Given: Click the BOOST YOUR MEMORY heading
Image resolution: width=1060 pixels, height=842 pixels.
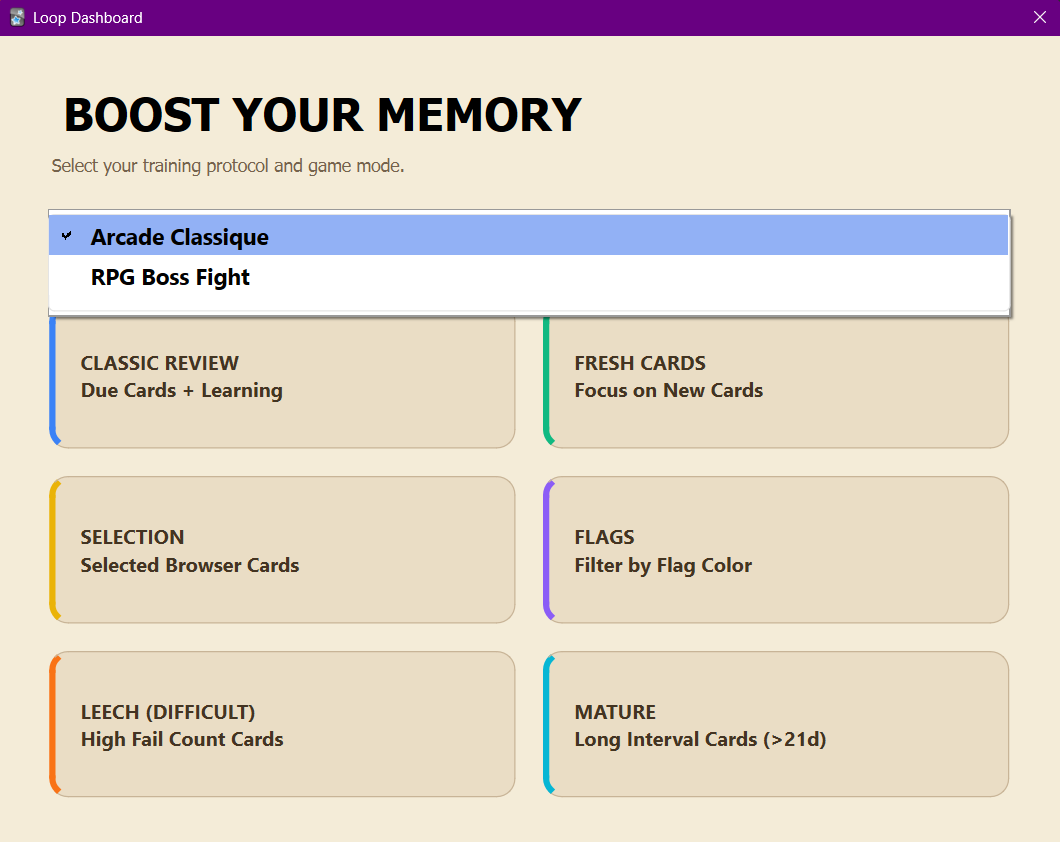Looking at the screenshot, I should pyautogui.click(x=321, y=114).
